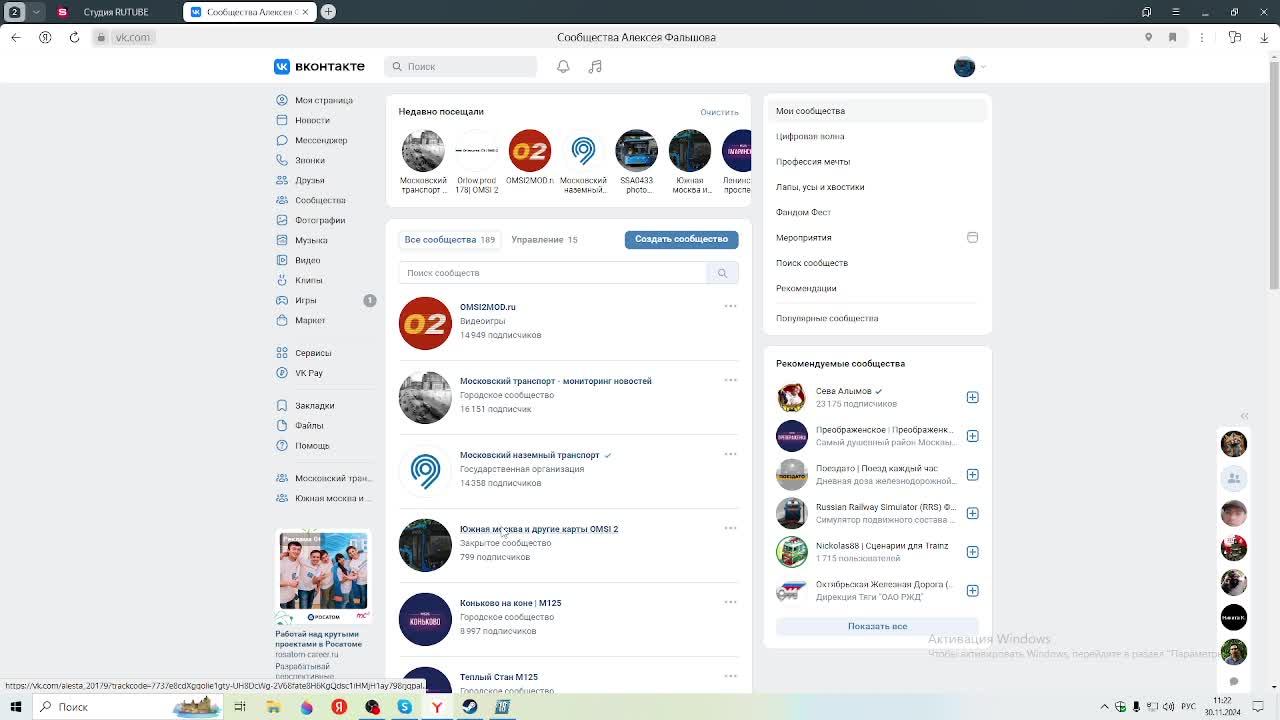The height and width of the screenshot is (720, 1280).
Task: Click the calendar icon beside Мероприятия
Action: pyautogui.click(x=972, y=237)
